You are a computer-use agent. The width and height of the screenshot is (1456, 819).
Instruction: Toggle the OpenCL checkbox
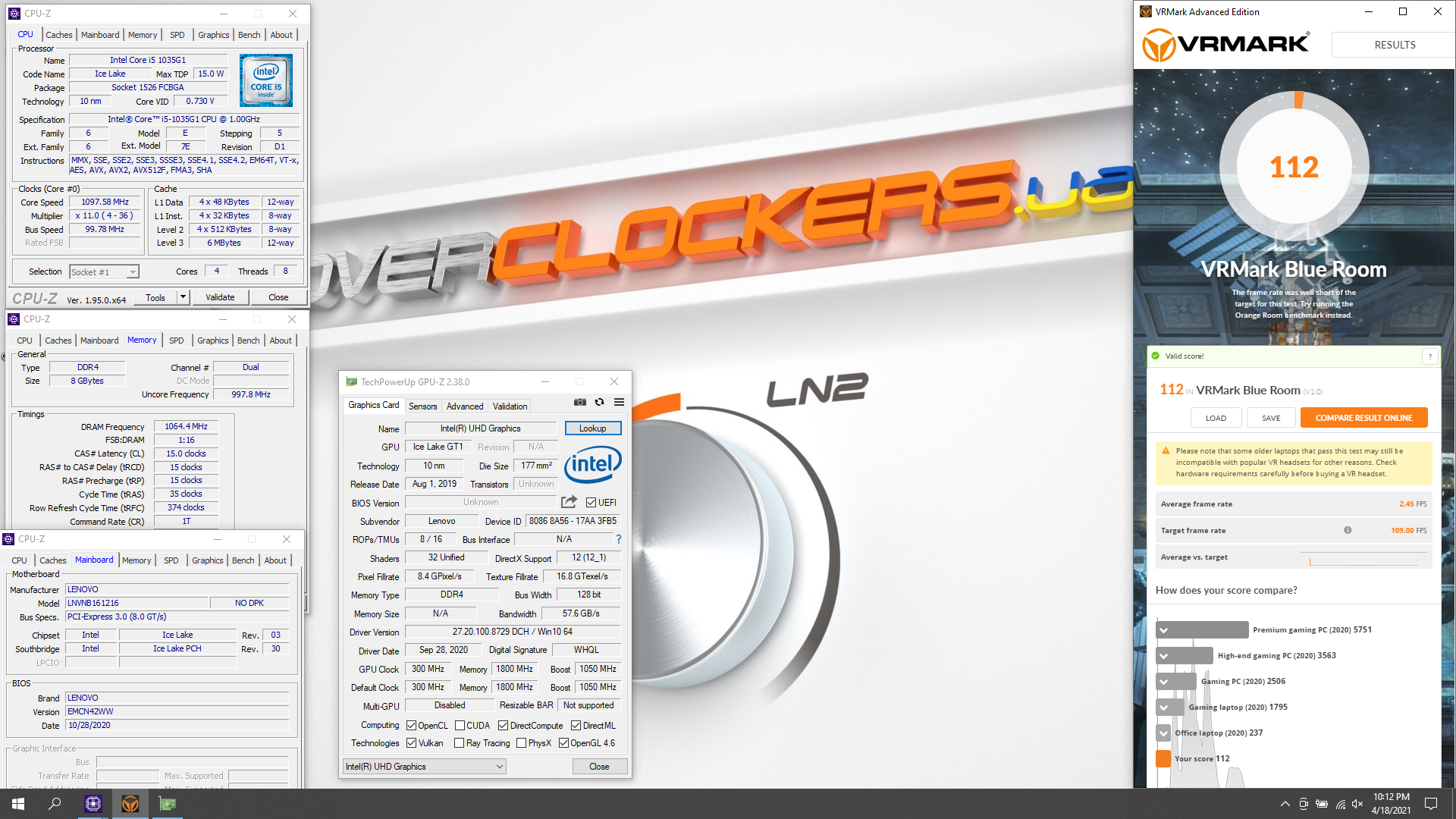pyautogui.click(x=411, y=726)
